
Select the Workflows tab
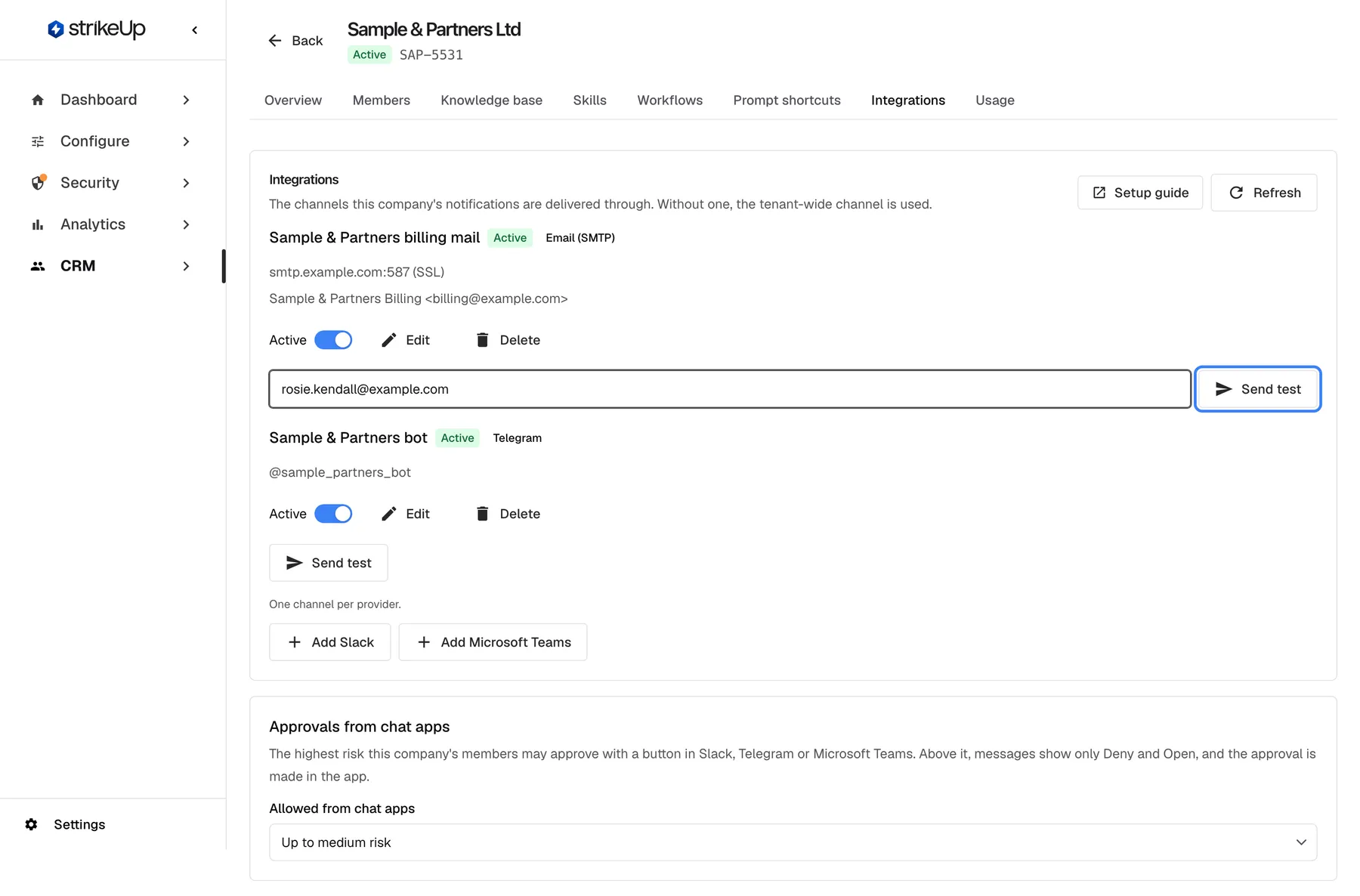coord(670,100)
